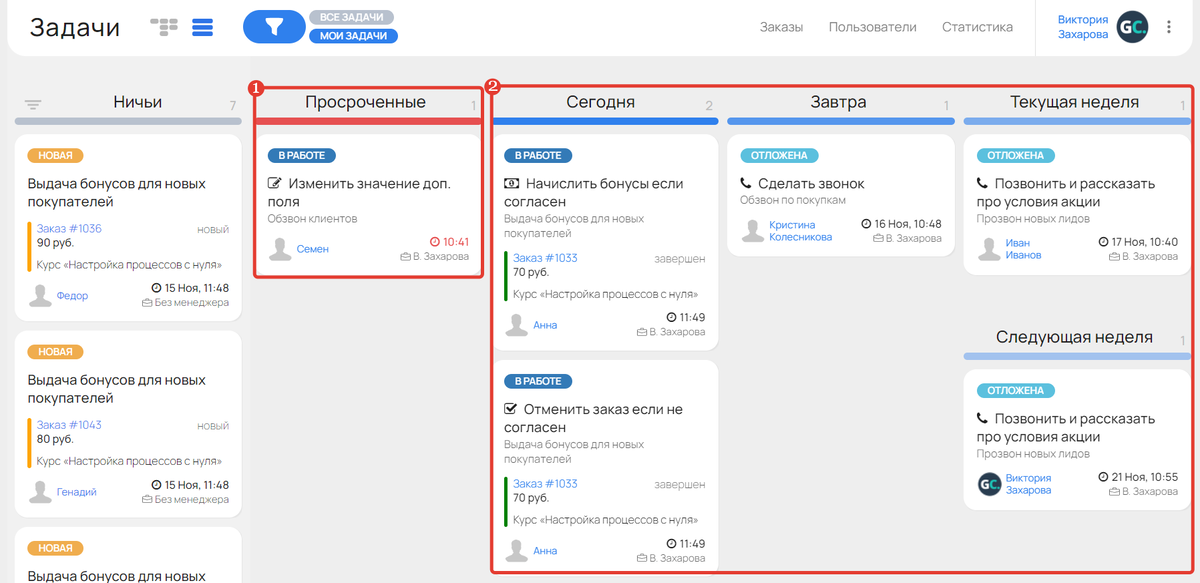Screen dimensions: 1200x583
Task: Click sort icon beside Ничьи column
Action: [x=33, y=104]
